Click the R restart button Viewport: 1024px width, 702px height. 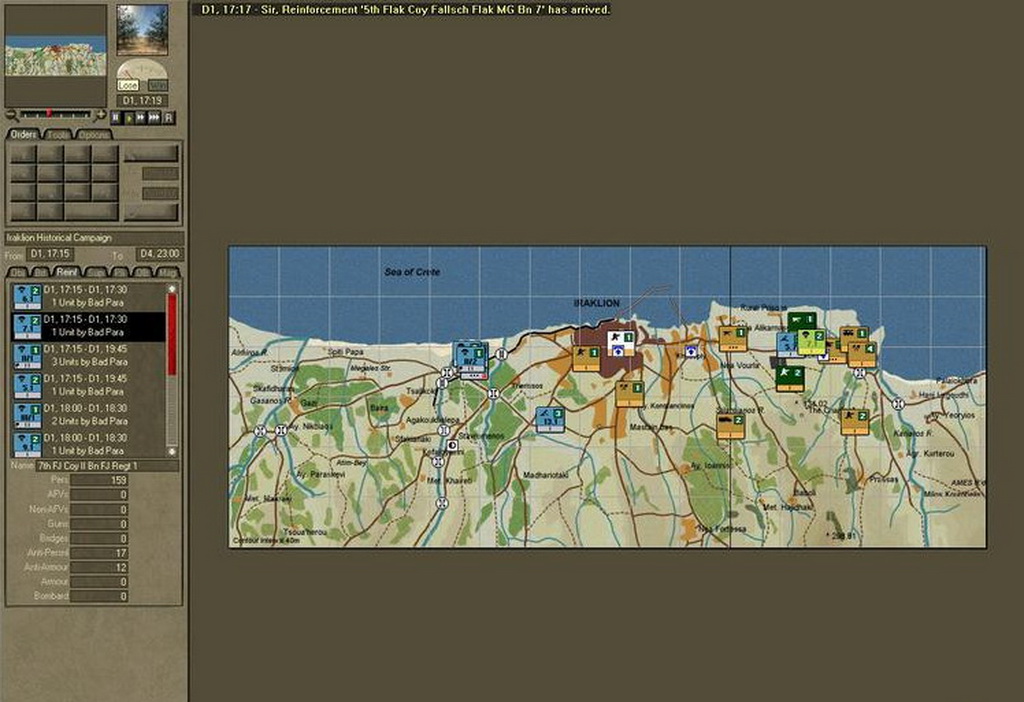[x=168, y=117]
